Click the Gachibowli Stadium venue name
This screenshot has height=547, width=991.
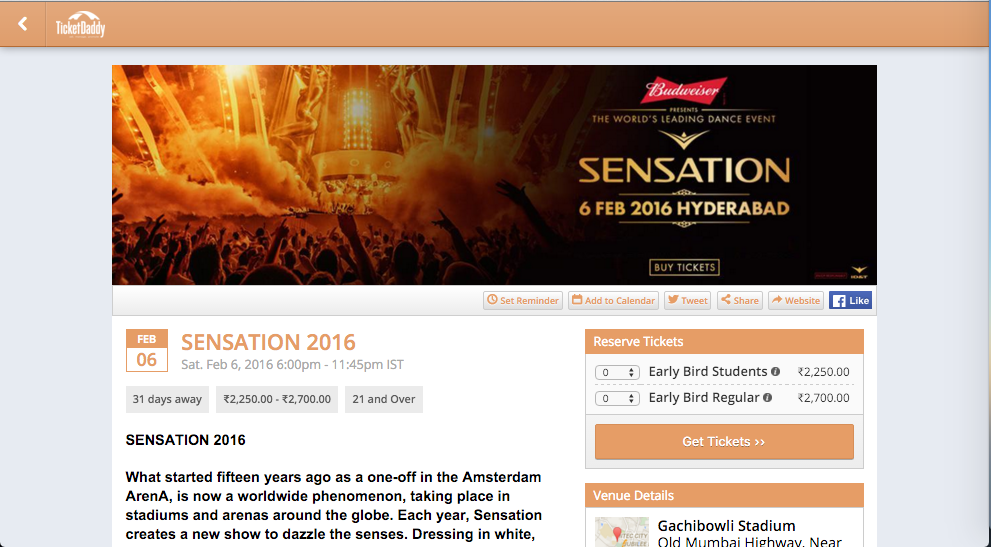click(x=726, y=525)
